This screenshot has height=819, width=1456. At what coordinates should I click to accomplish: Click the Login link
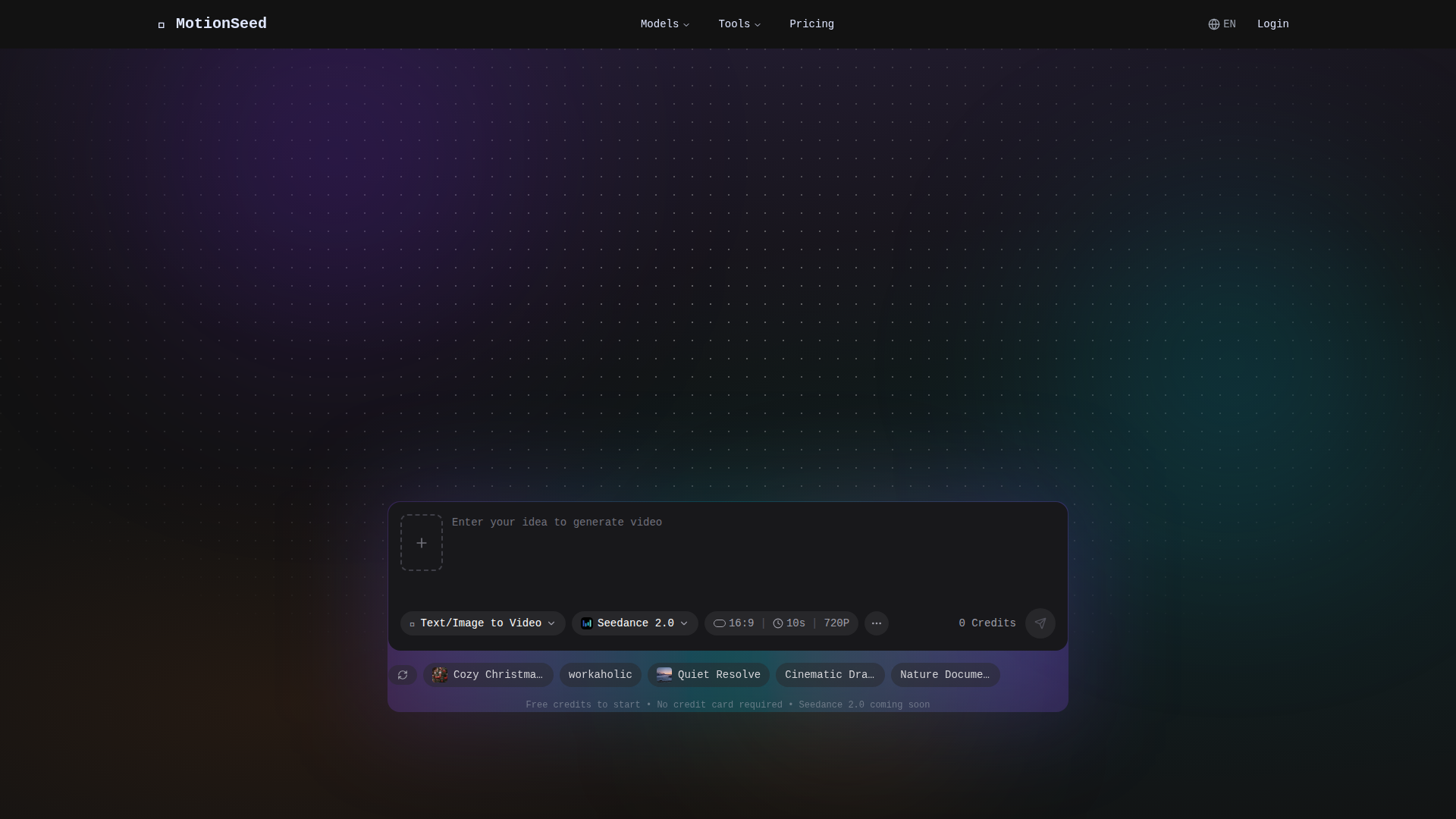click(1272, 24)
